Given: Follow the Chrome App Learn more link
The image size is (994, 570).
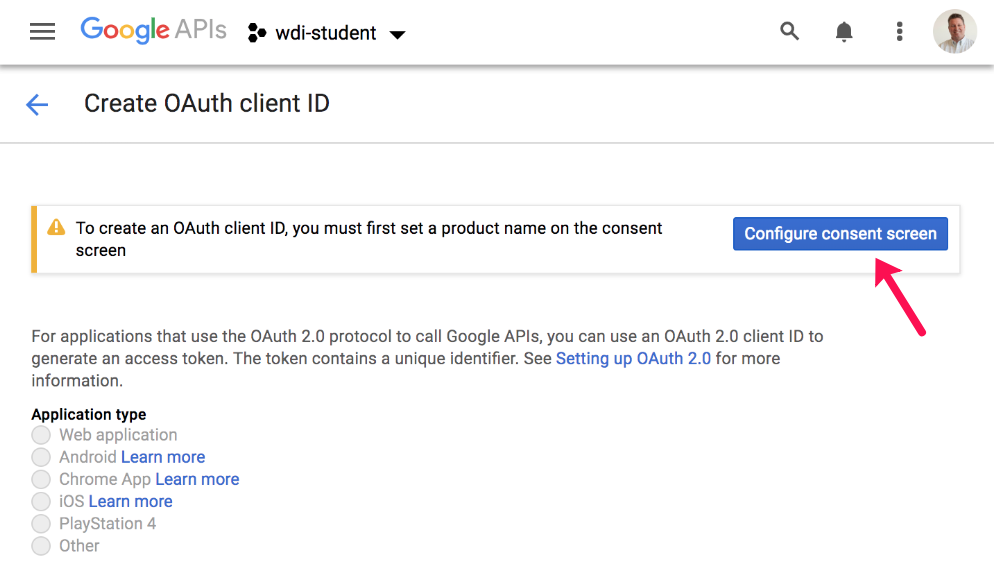Looking at the screenshot, I should (197, 479).
